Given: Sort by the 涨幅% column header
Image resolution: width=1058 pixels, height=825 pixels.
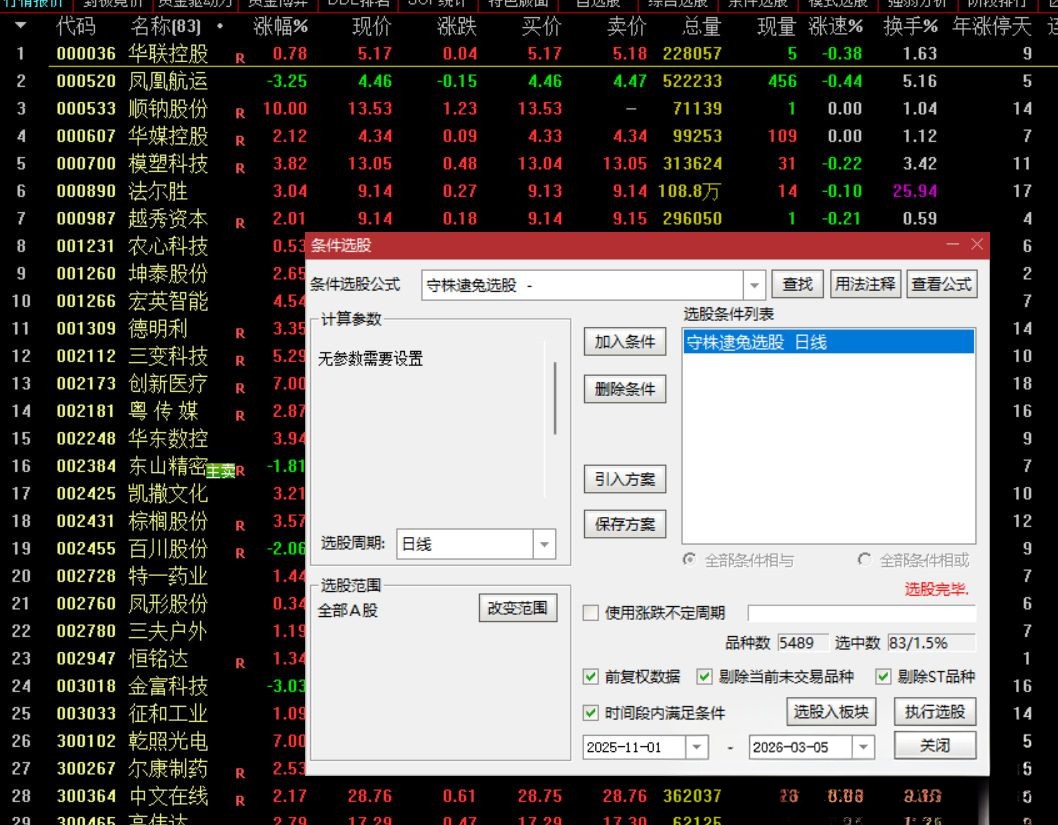Looking at the screenshot, I should coord(280,26).
